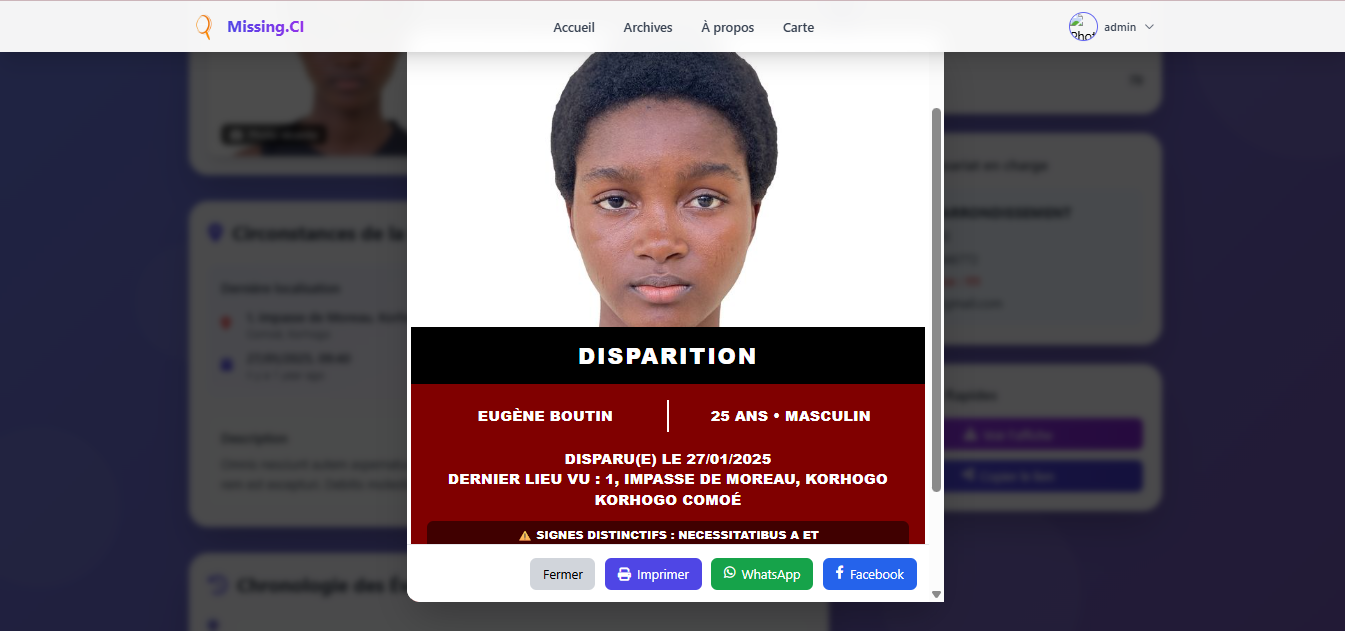Open the admin user dropdown label
Screen dimensions: 1345x631
click(x=1120, y=27)
